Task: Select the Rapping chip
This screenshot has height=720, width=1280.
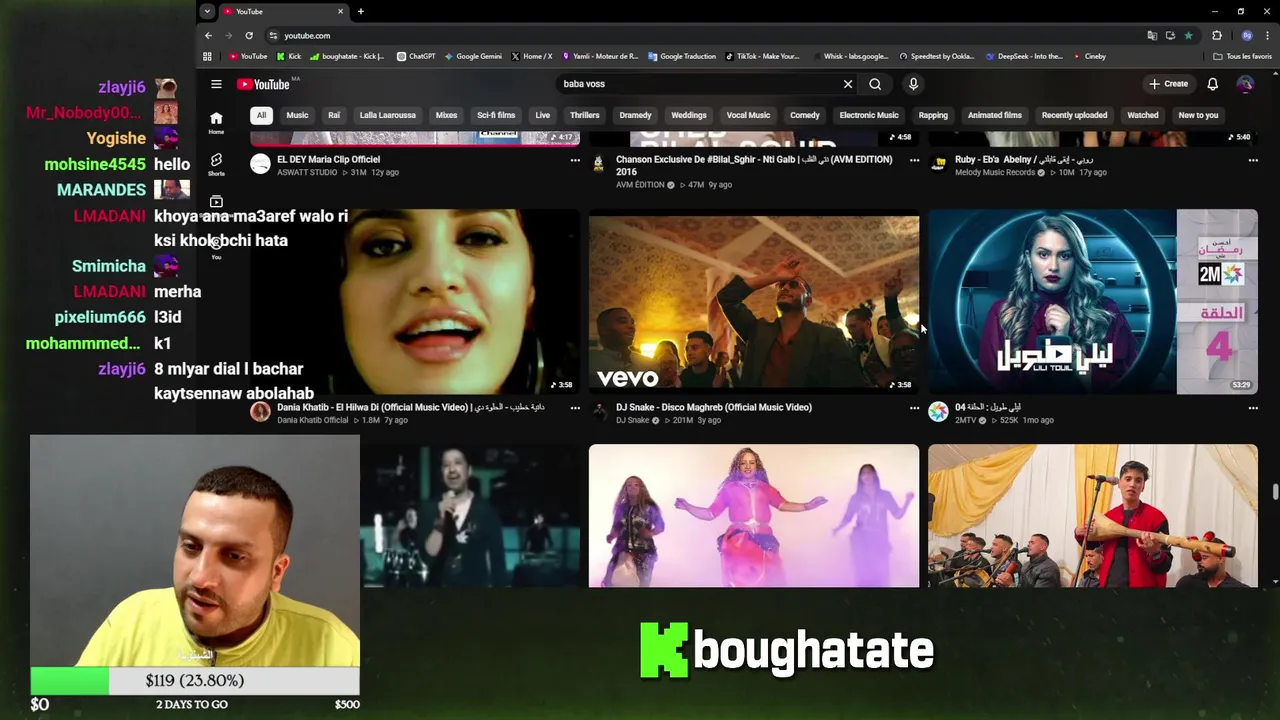Action: 933,115
